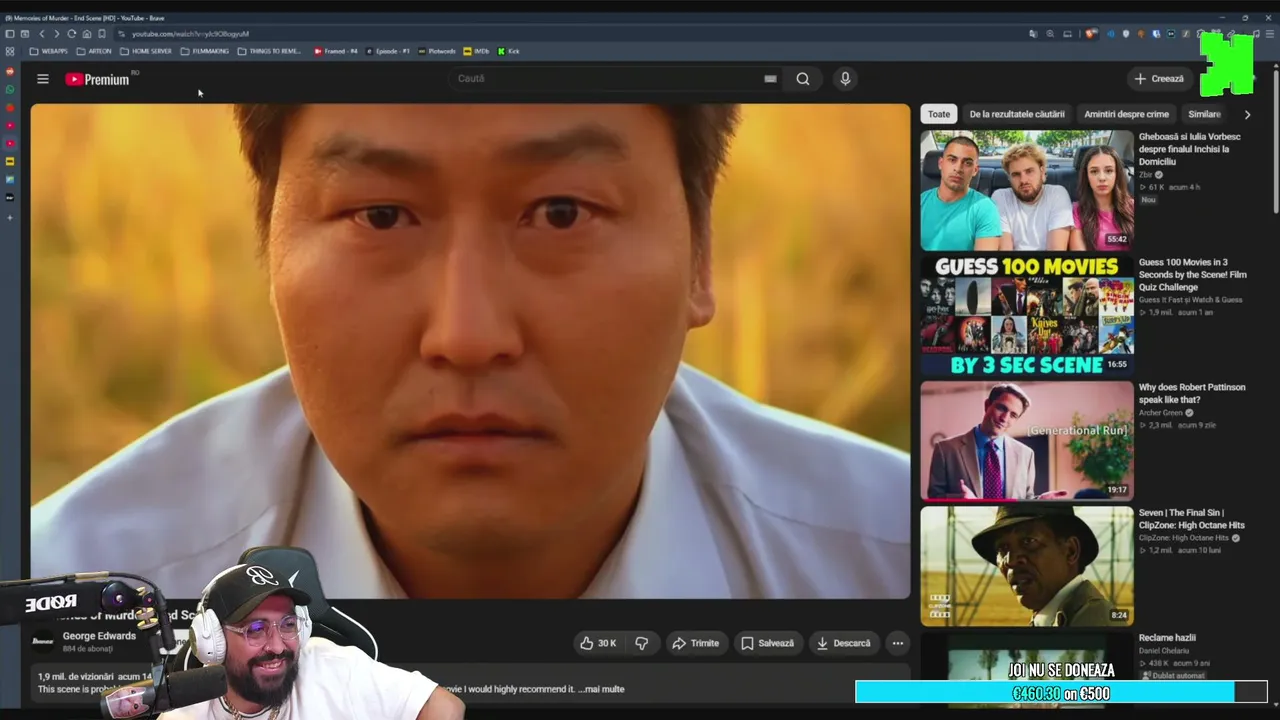Viewport: 1280px width, 720px height.
Task: Open Robert Pattinson video thumbnail
Action: coord(1027,440)
